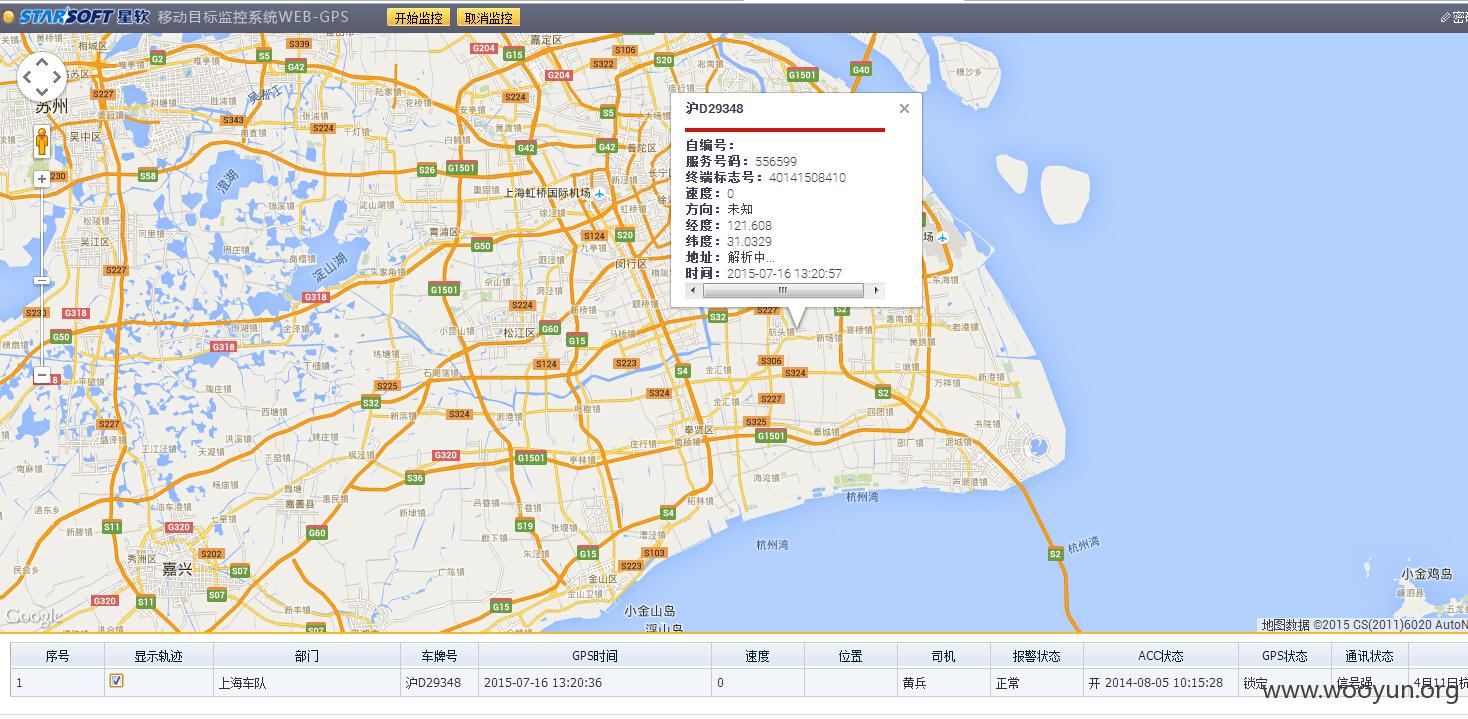Click the 苏州 city label on the map
The width and height of the screenshot is (1468, 719).
51,106
